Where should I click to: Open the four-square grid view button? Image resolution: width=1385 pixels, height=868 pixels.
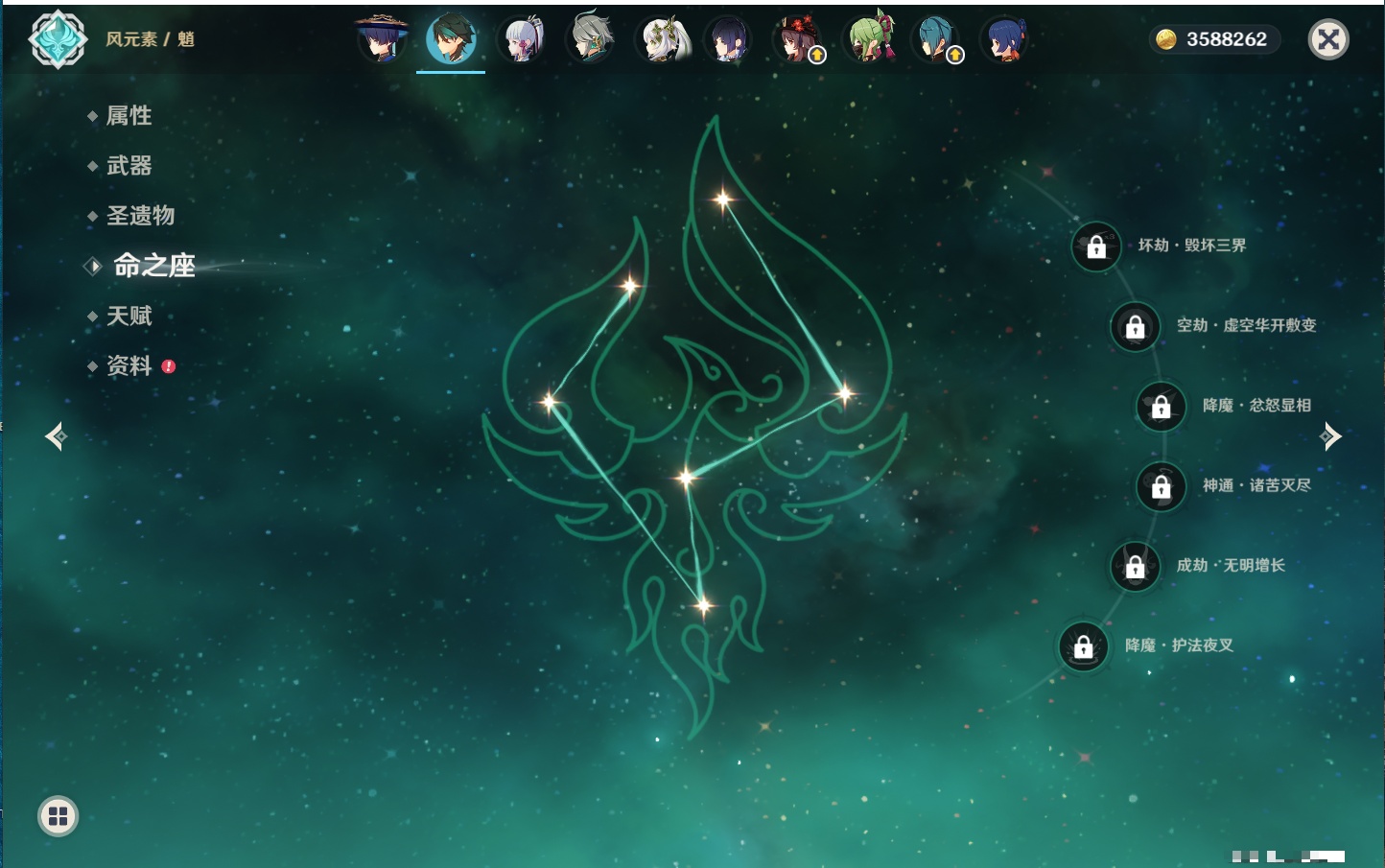click(x=58, y=816)
